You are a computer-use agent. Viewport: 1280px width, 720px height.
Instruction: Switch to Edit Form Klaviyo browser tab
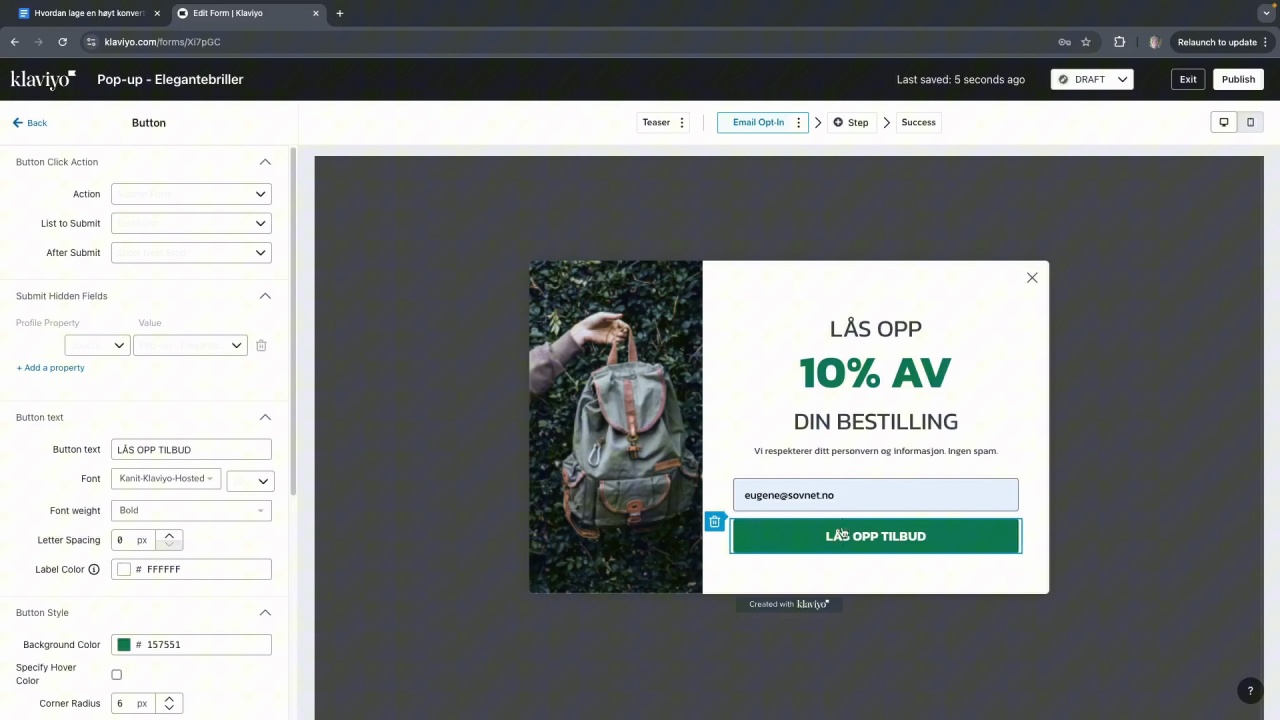click(x=248, y=14)
